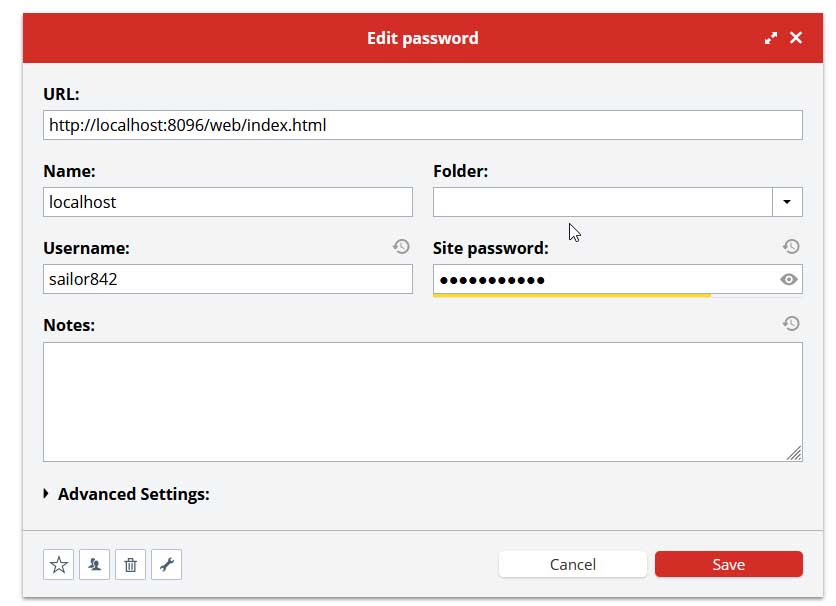Delete this entry using the trash icon
The height and width of the screenshot is (606, 836).
coord(130,565)
